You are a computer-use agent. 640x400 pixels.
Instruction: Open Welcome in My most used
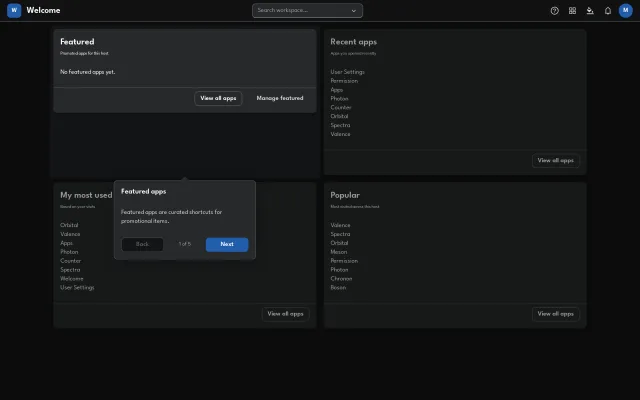point(72,279)
